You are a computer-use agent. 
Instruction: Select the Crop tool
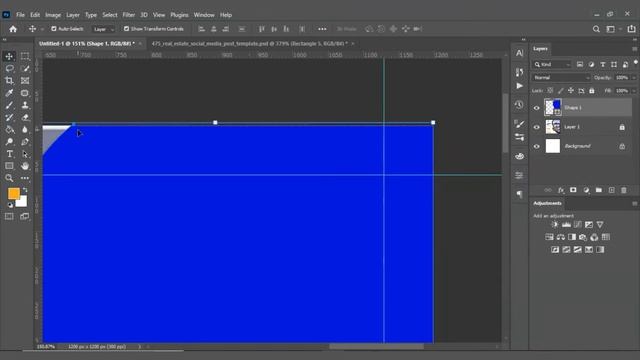tap(9, 81)
